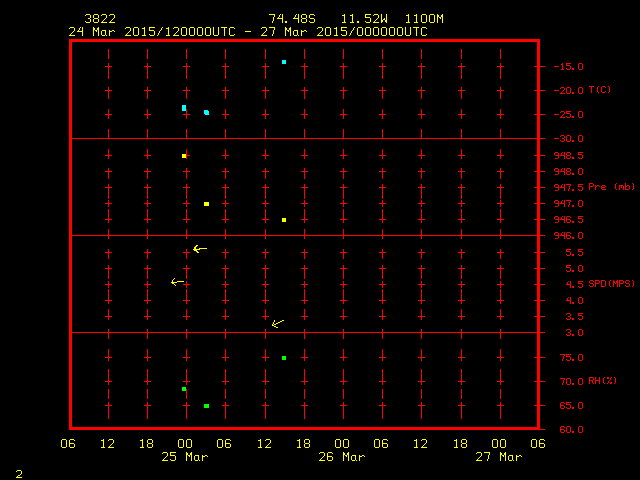Click the lowest yellow wind arrow
Image resolution: width=640 pixels, height=480 pixels.
click(x=277, y=323)
